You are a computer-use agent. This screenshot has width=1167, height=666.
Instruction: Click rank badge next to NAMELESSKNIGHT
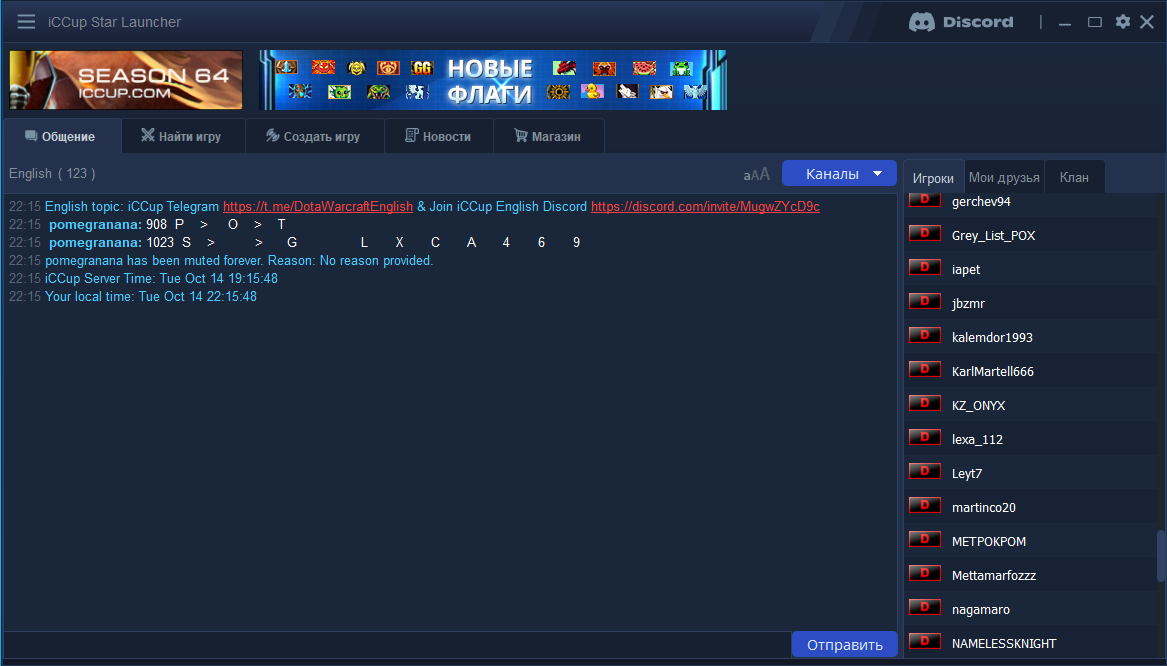tap(925, 641)
